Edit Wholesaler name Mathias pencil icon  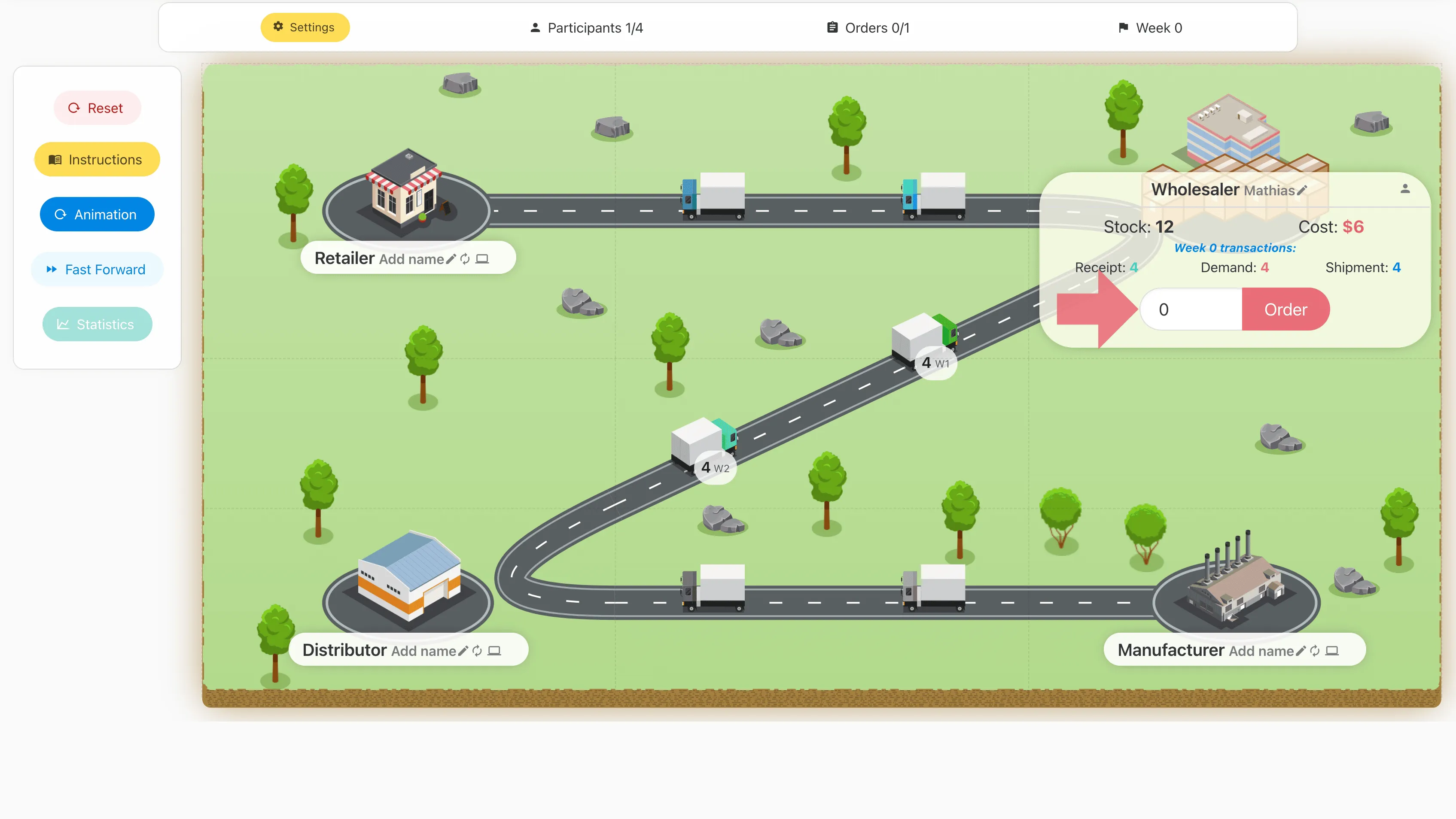click(x=1302, y=191)
